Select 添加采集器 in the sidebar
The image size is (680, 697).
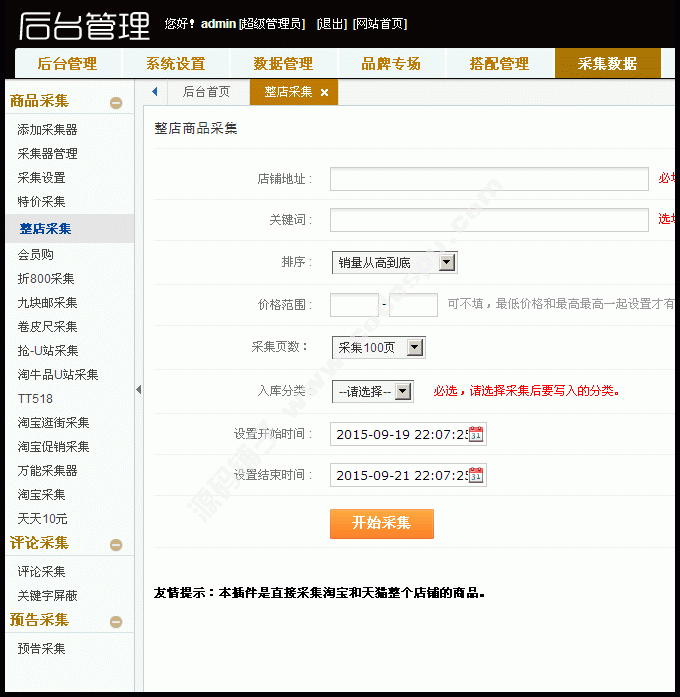point(47,130)
